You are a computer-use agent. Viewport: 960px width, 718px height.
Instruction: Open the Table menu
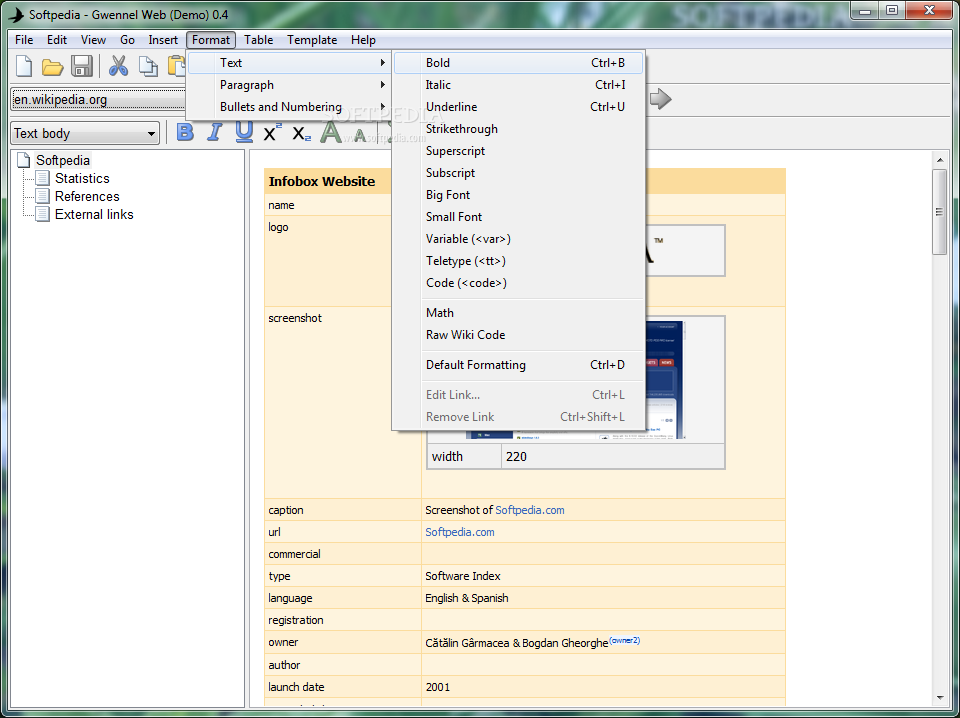tap(258, 40)
